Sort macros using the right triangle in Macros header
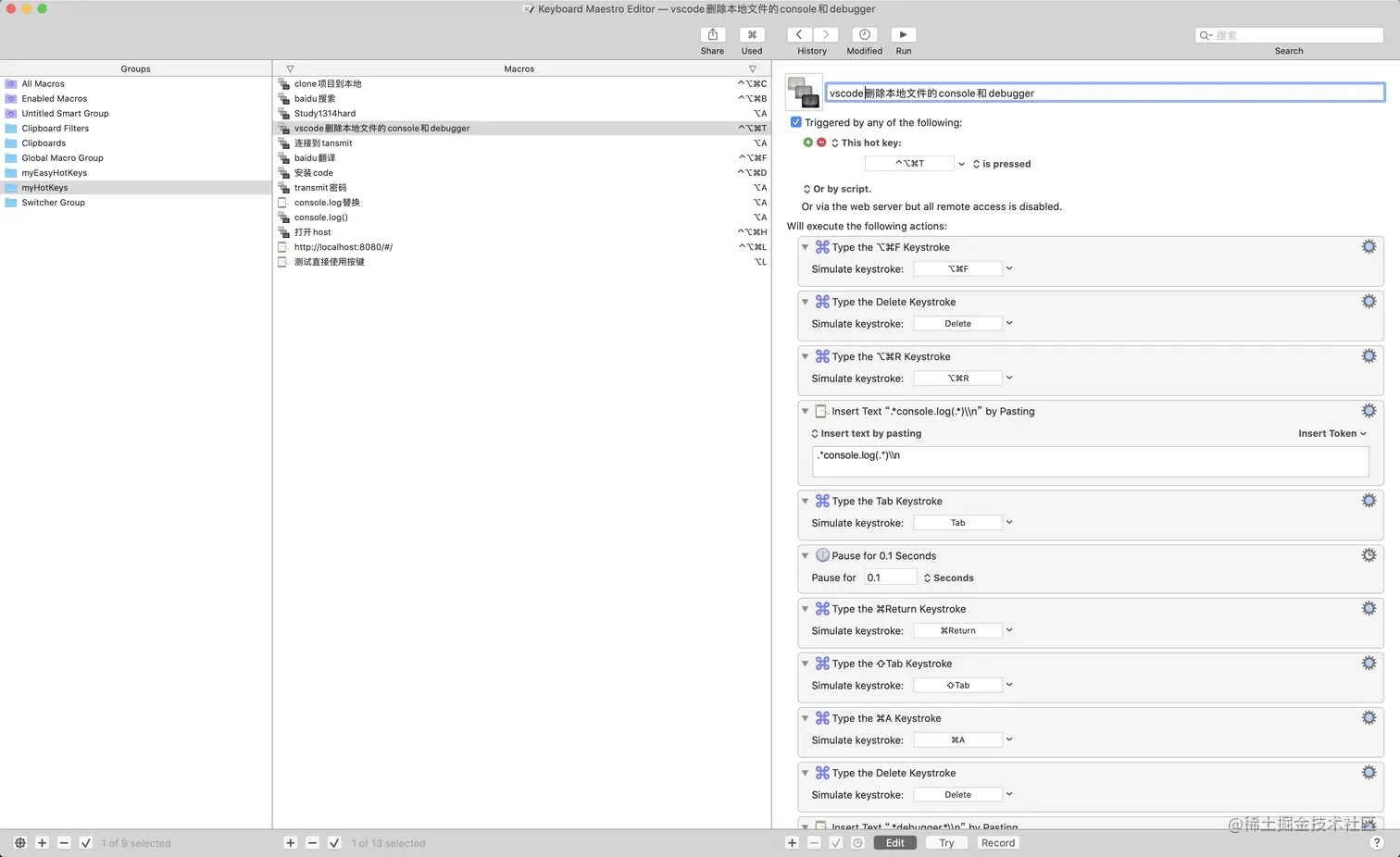Screen dimensions: 1400x857 [752, 68]
